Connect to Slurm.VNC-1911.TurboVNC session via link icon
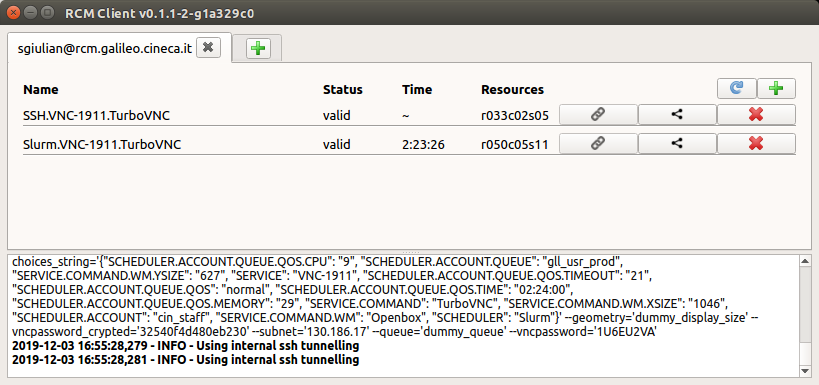 tap(598, 144)
